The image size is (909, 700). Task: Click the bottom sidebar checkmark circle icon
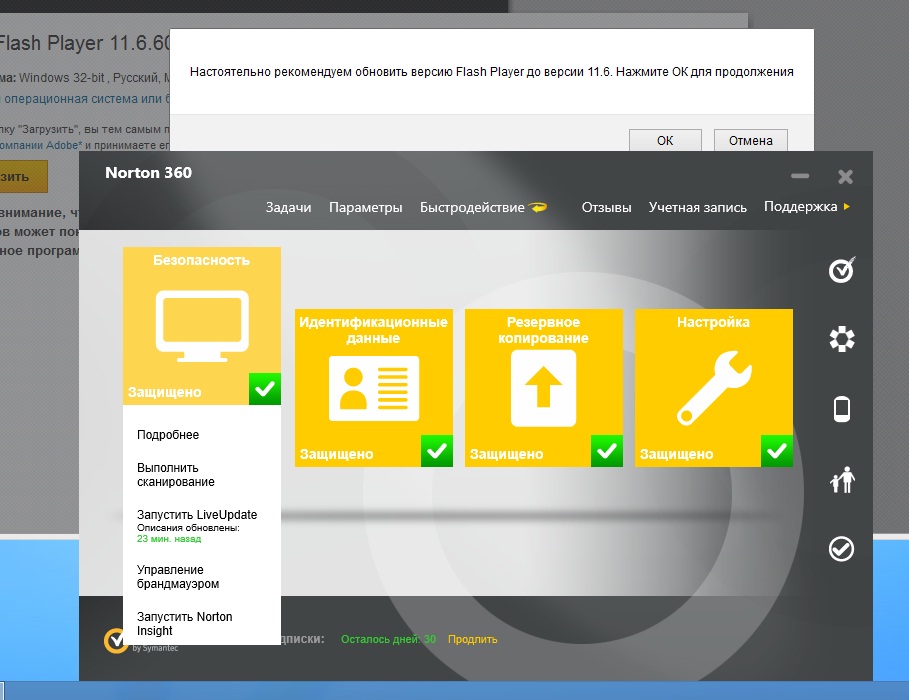point(841,549)
